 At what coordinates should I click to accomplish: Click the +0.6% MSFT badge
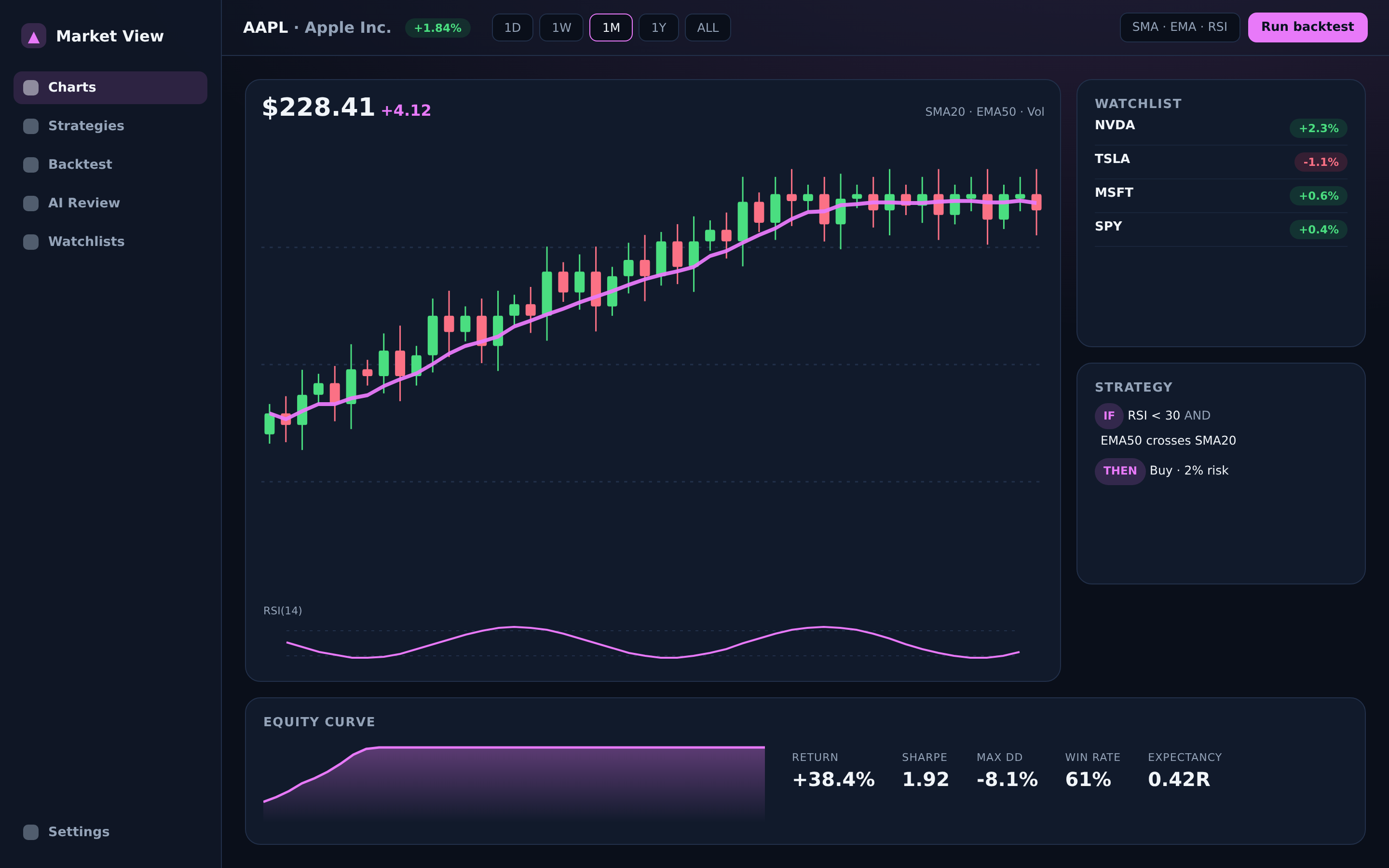point(1319,196)
